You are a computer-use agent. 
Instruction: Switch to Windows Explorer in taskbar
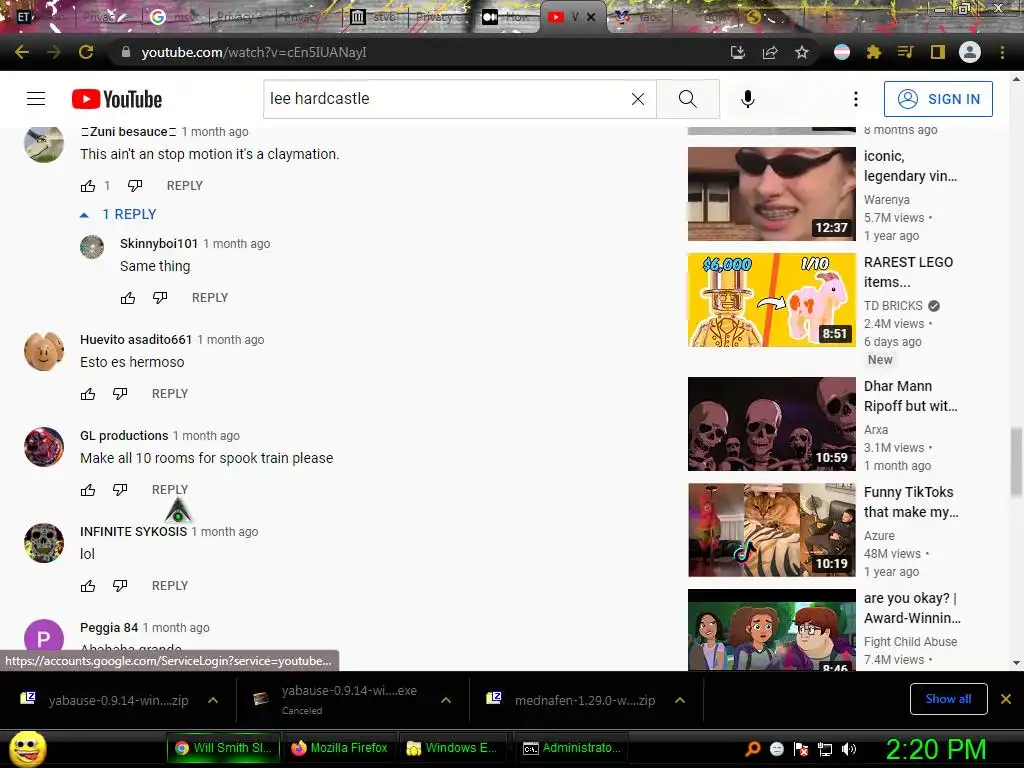click(x=453, y=748)
